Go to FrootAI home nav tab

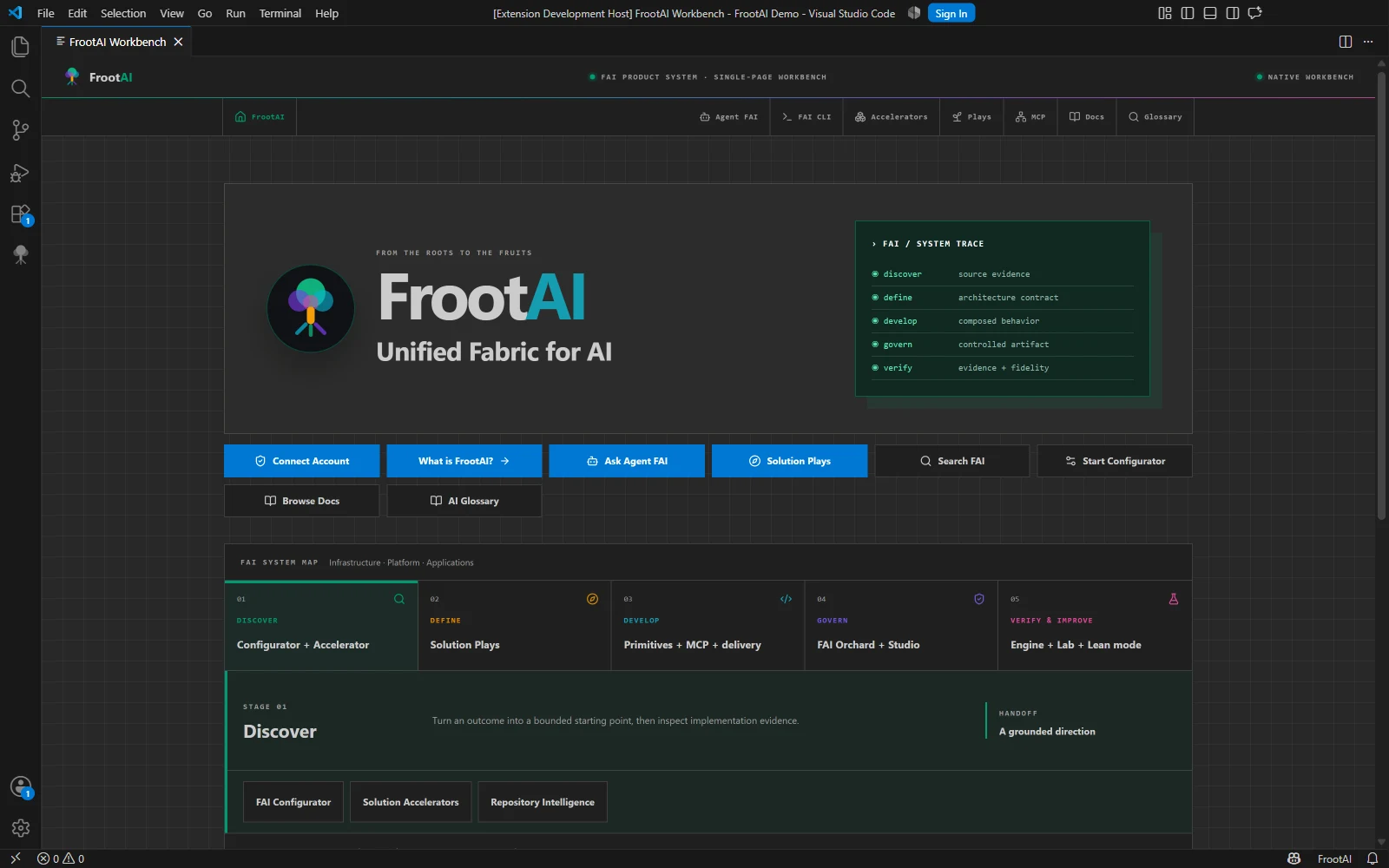(260, 116)
